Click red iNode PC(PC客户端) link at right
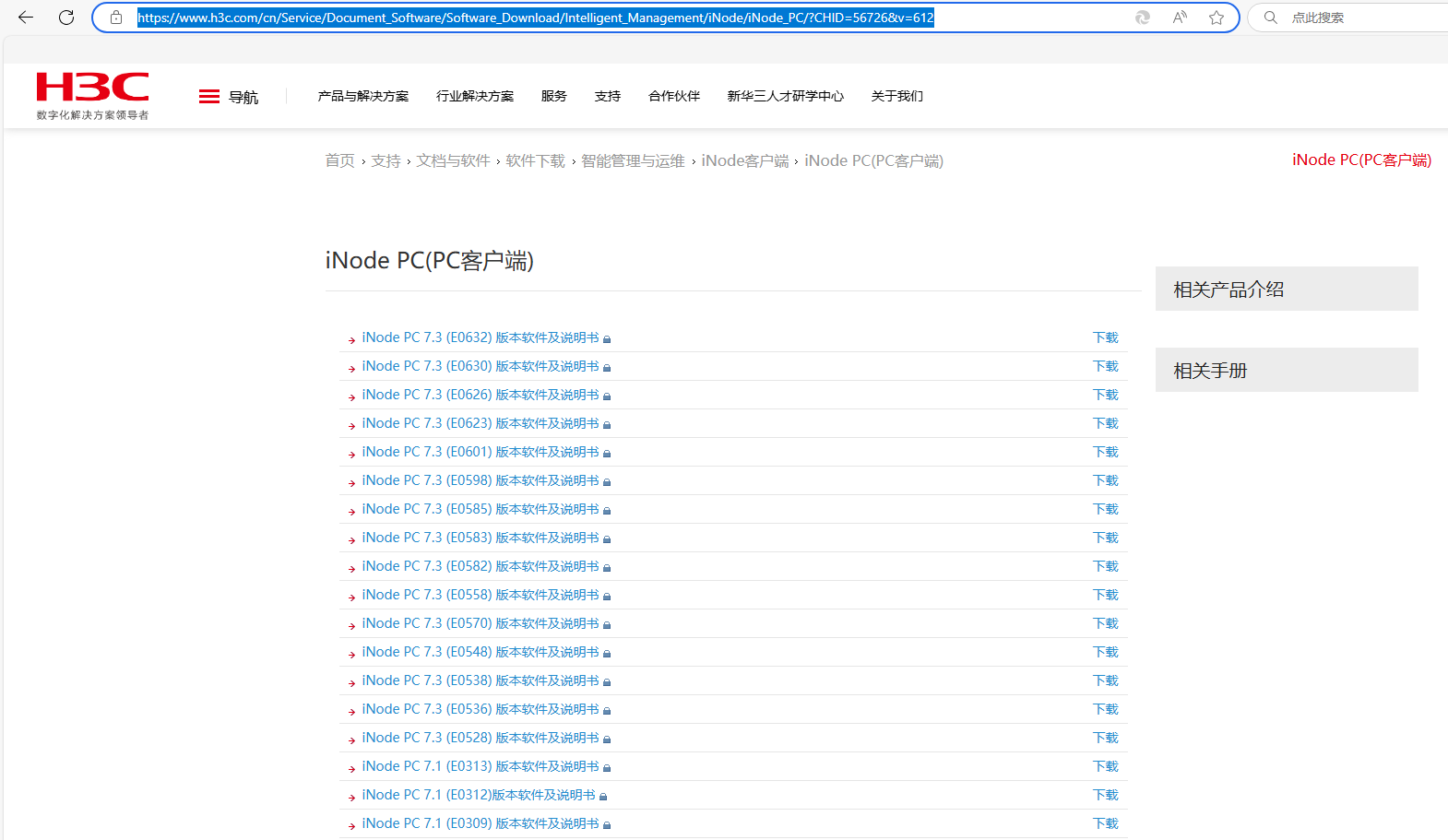The image size is (1448, 840). click(1361, 160)
